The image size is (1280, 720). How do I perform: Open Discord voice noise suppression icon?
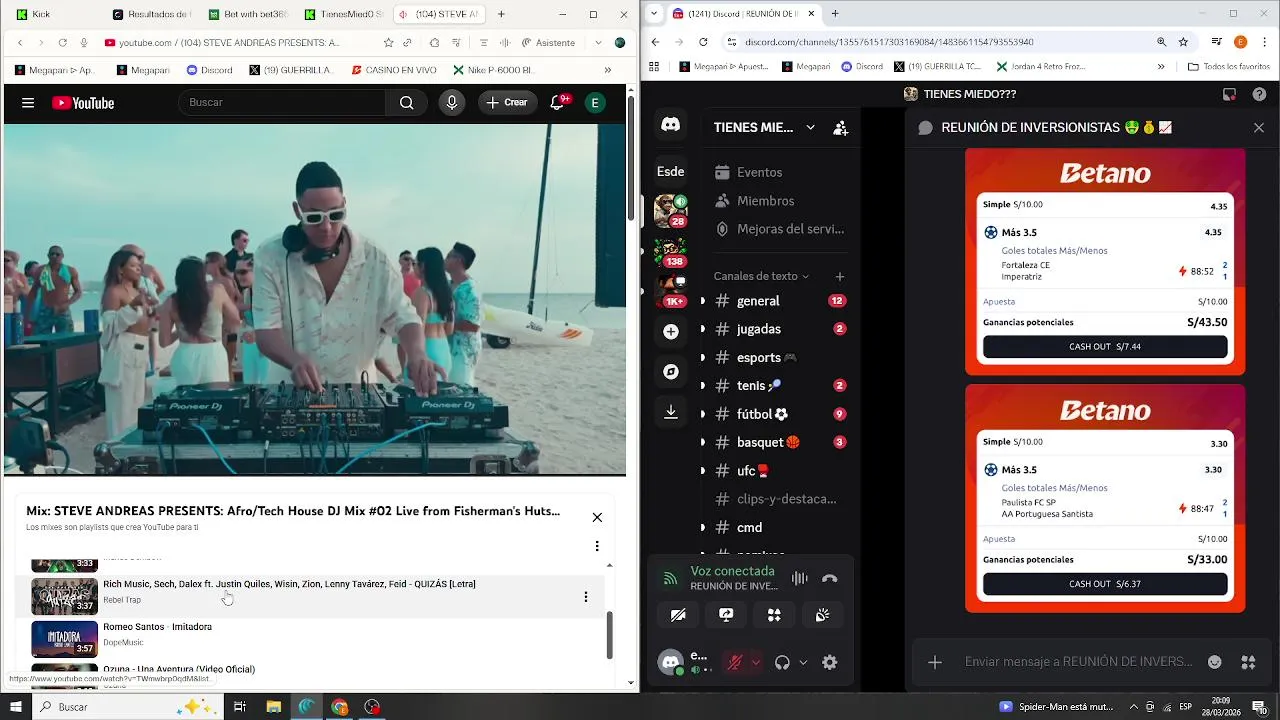[800, 578]
